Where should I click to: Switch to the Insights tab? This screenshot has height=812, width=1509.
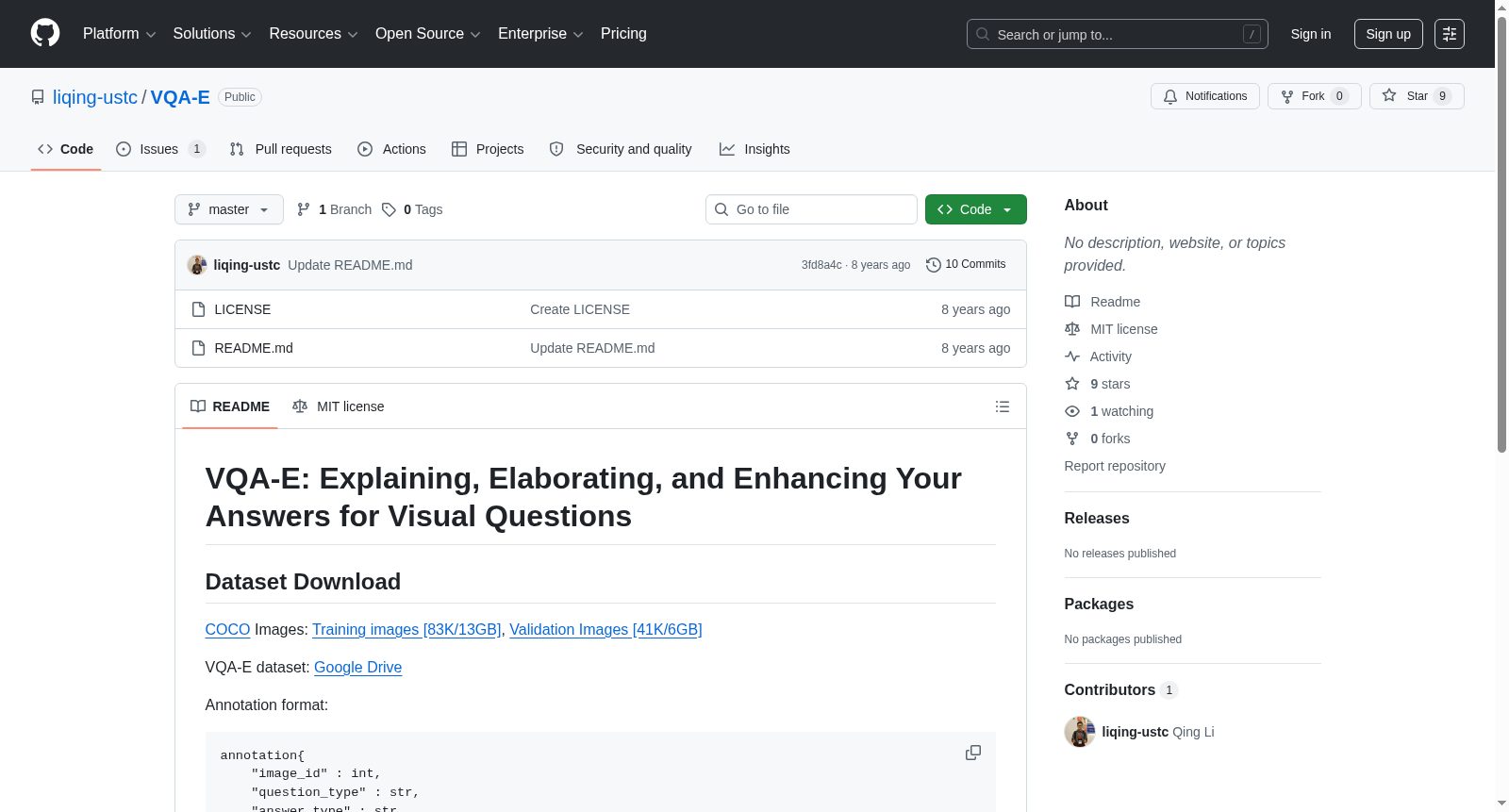tap(754, 149)
